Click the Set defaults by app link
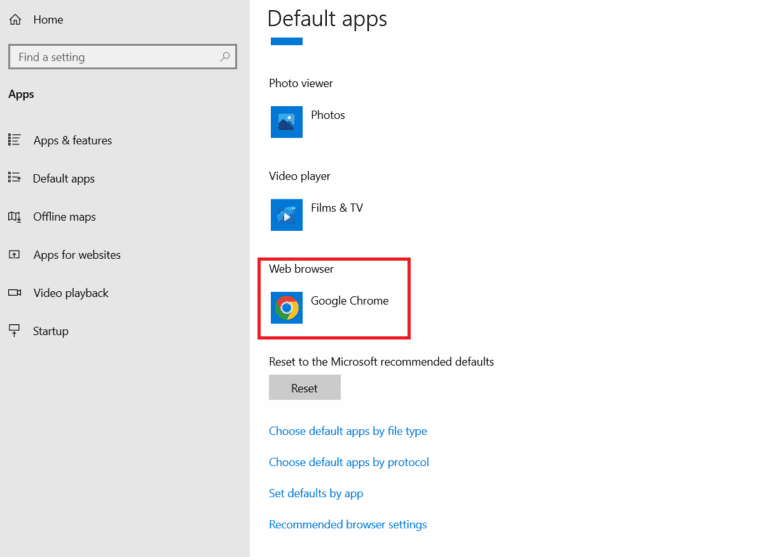The height and width of the screenshot is (557, 768). tap(316, 493)
